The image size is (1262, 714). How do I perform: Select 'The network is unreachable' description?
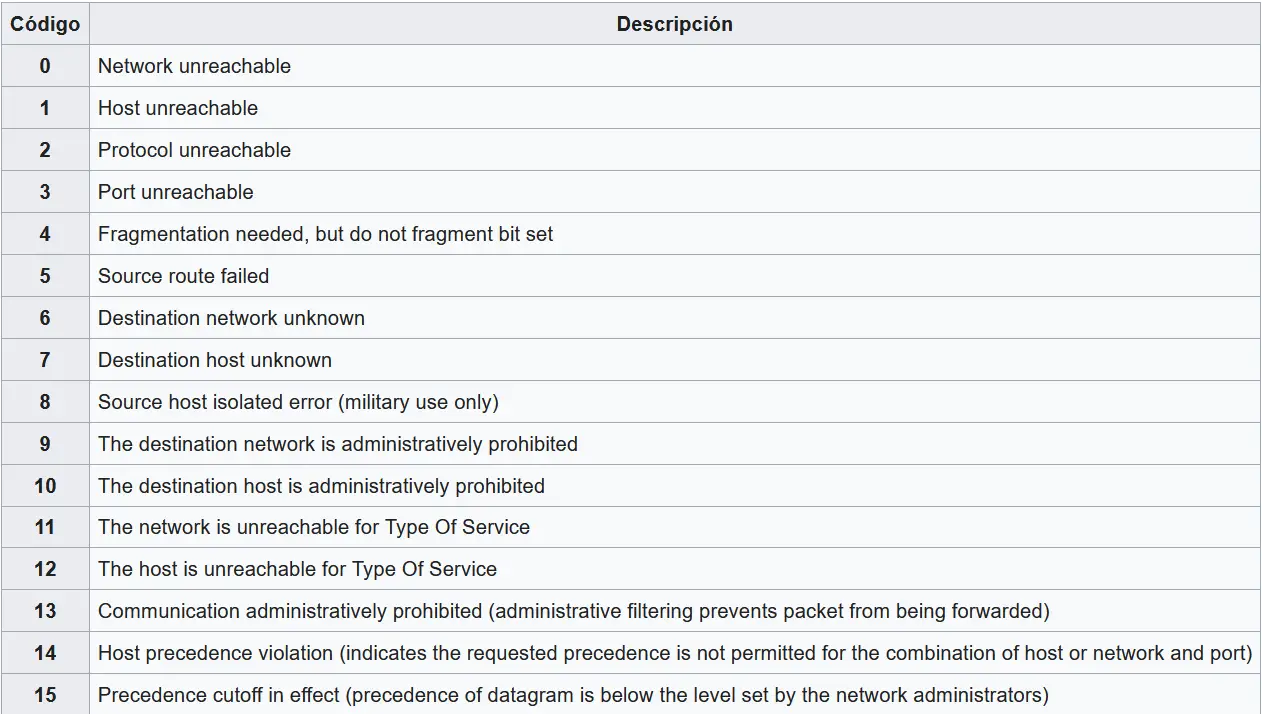314,527
